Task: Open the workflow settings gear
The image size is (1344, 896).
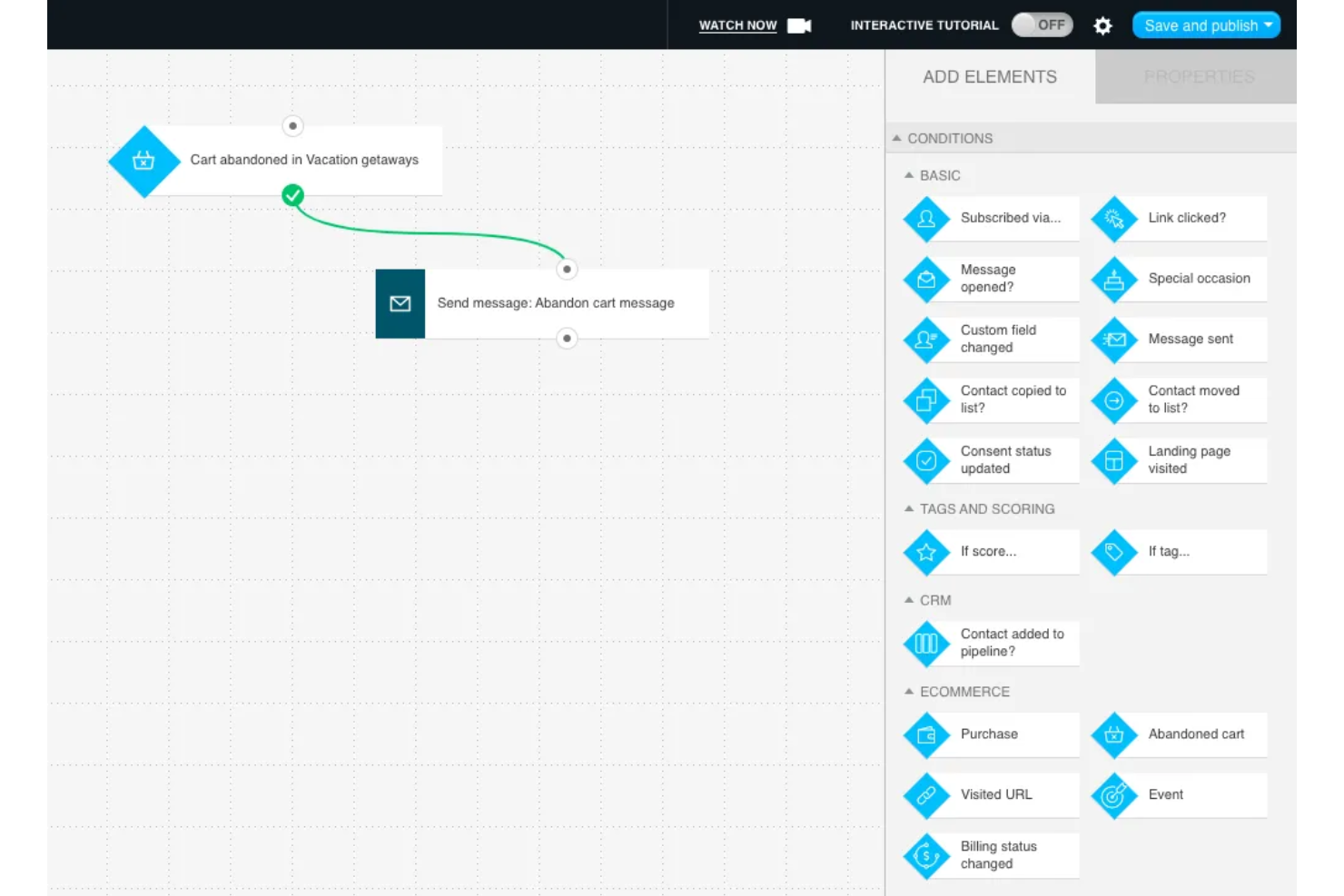Action: (1102, 25)
